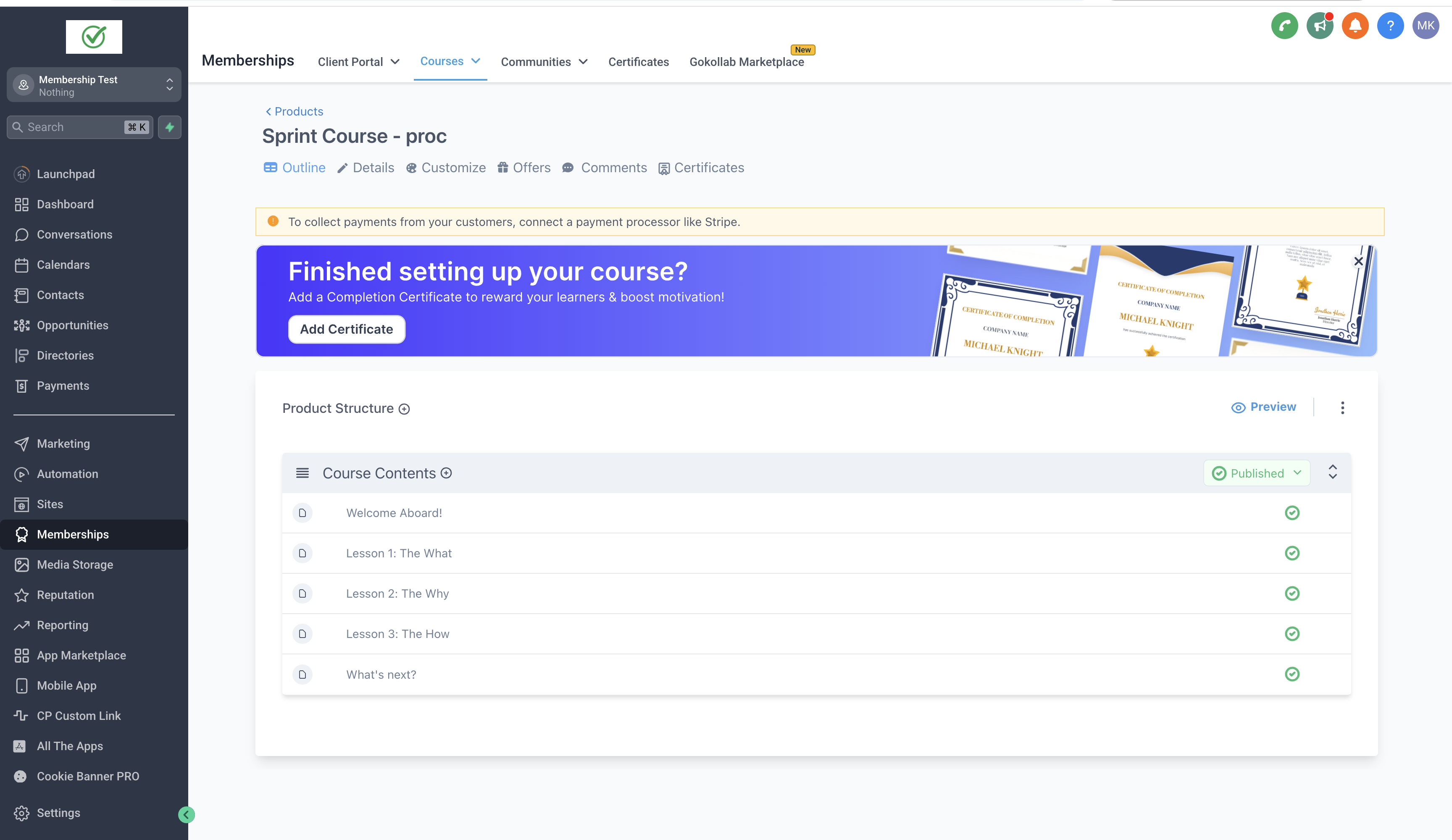
Task: Open the orange notifications bell
Action: [1355, 26]
